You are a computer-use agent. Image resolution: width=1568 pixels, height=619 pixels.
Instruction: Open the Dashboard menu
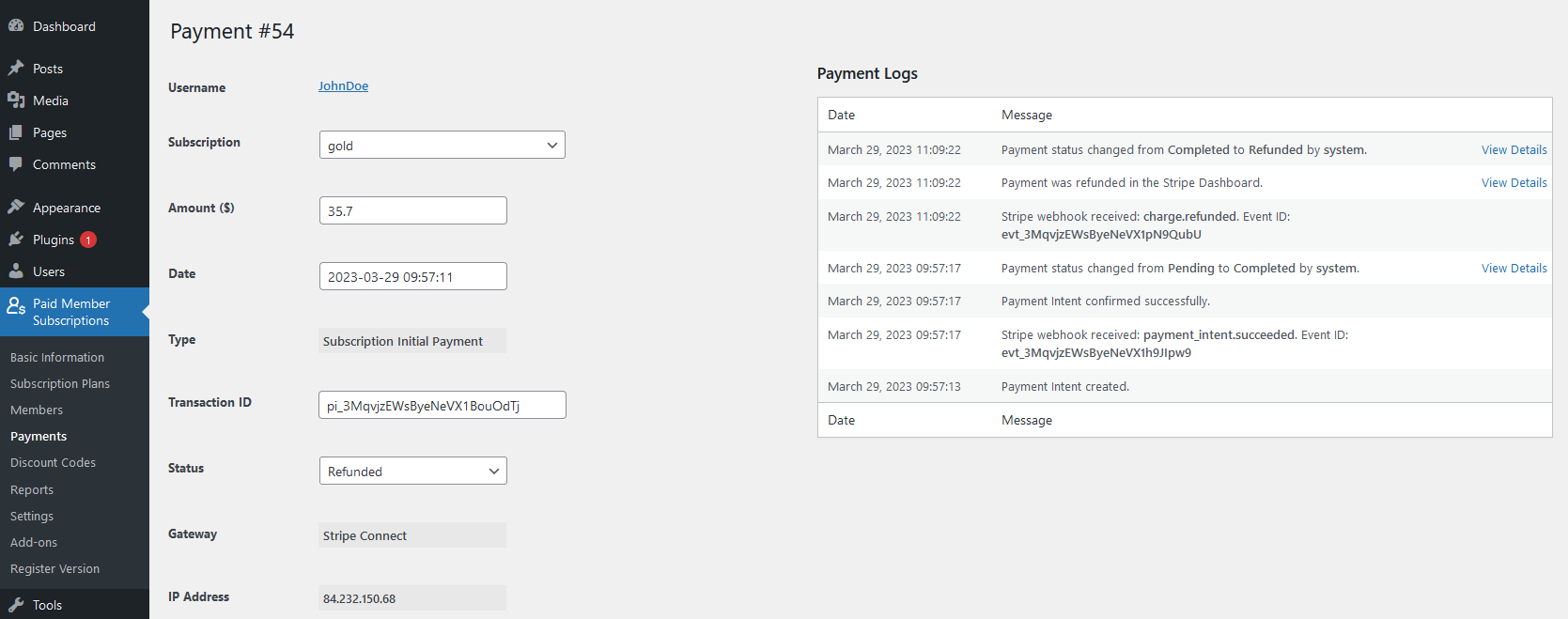point(64,26)
